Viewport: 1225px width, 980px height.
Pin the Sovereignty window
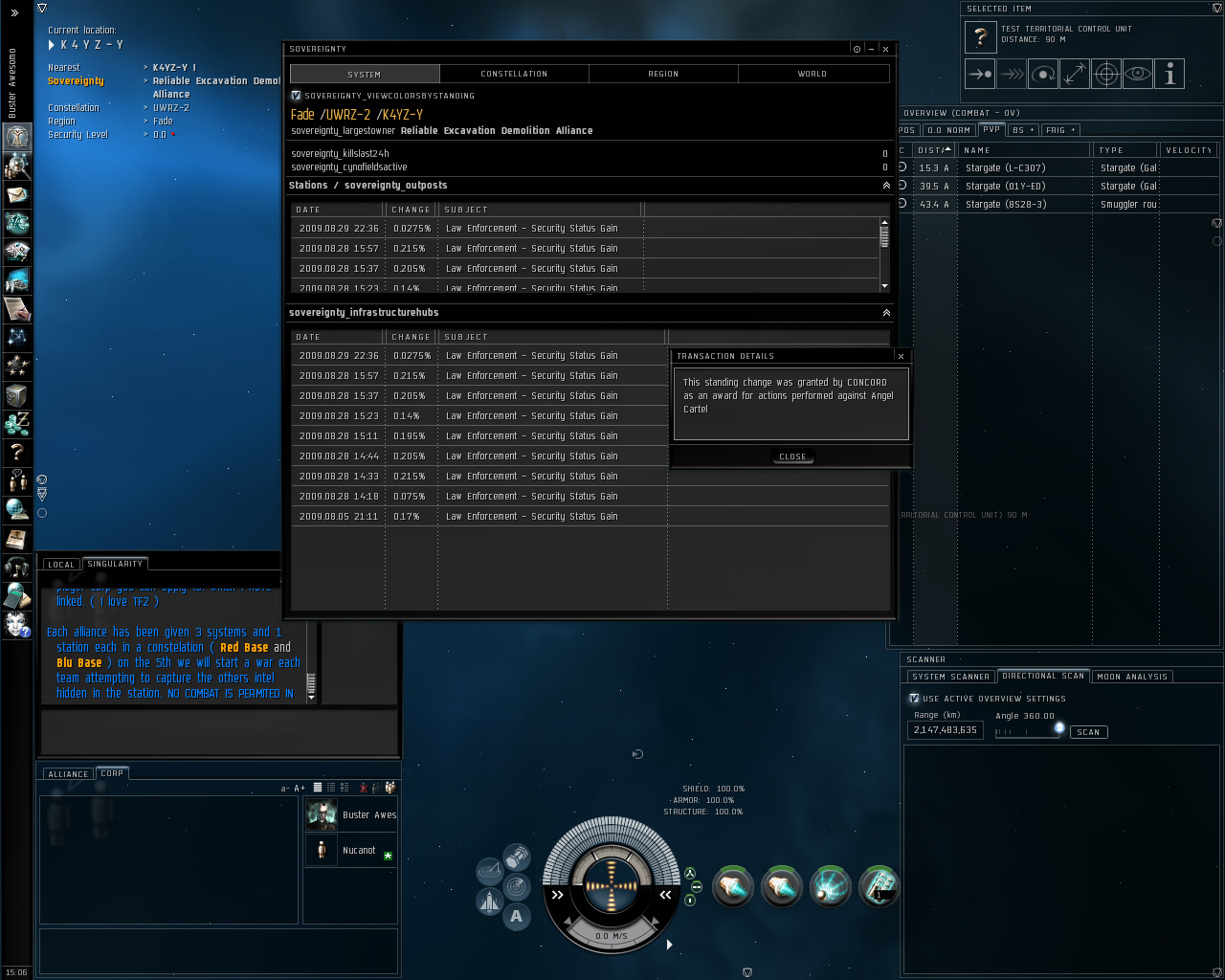point(857,49)
